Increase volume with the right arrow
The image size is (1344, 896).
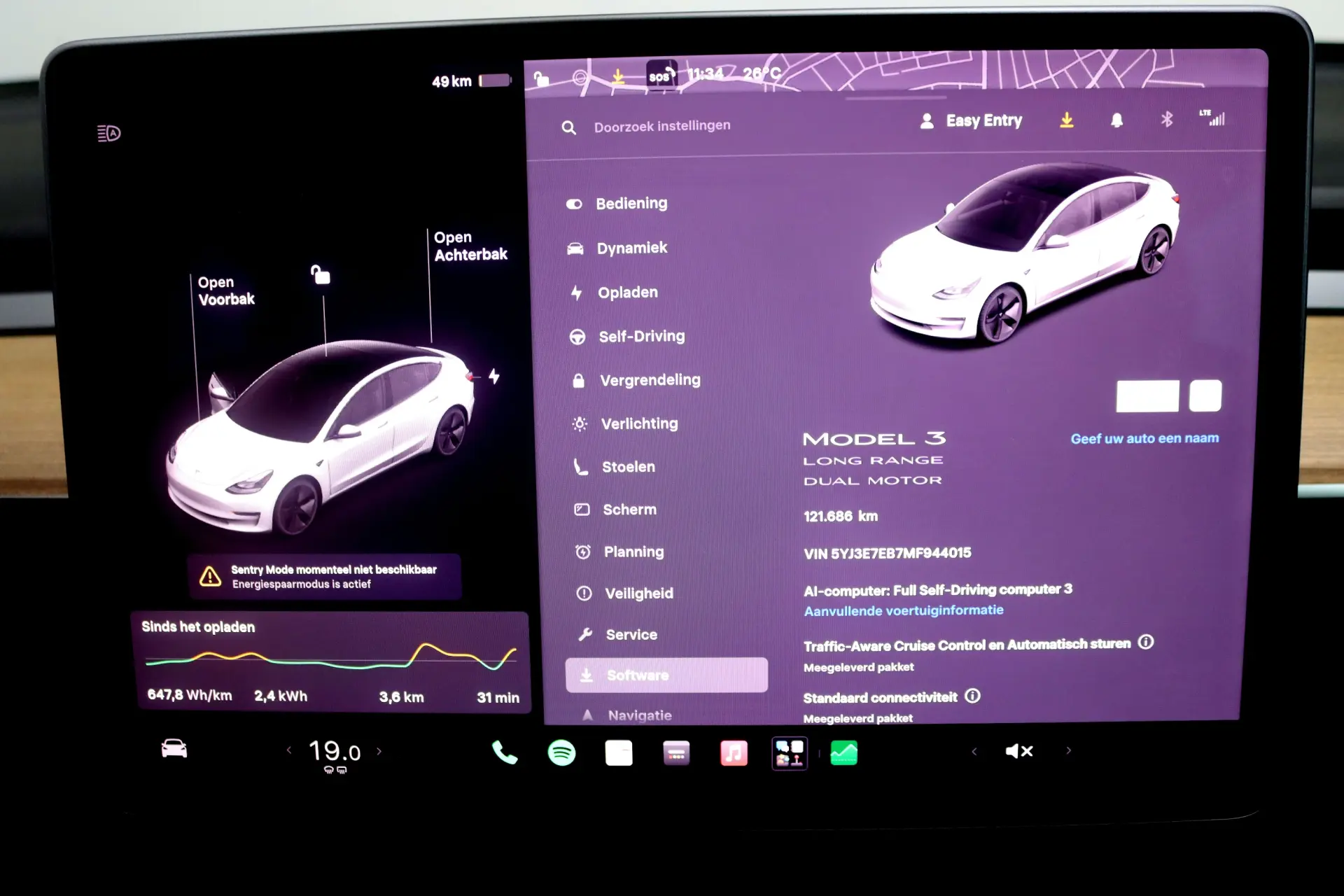[x=1069, y=750]
